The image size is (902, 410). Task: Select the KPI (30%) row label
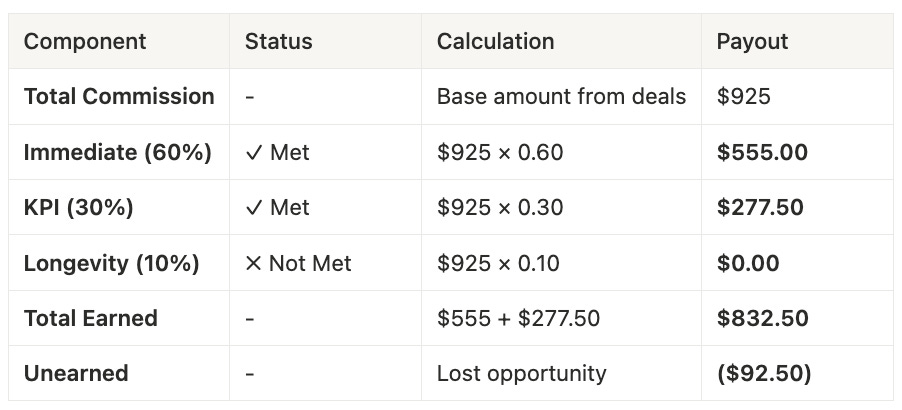click(79, 208)
